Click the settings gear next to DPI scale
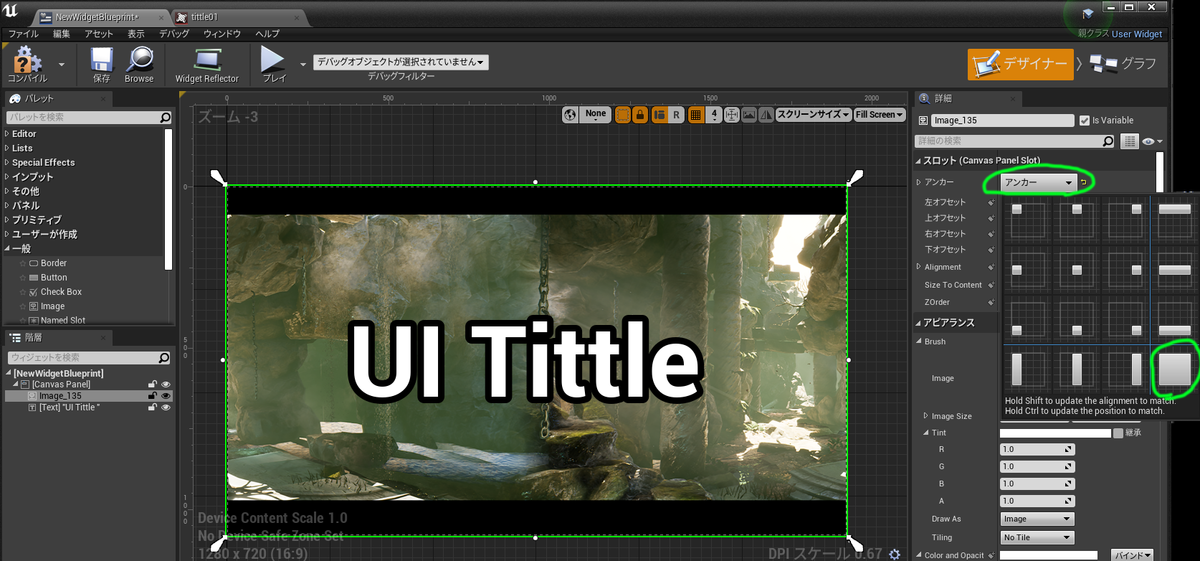 click(x=894, y=553)
